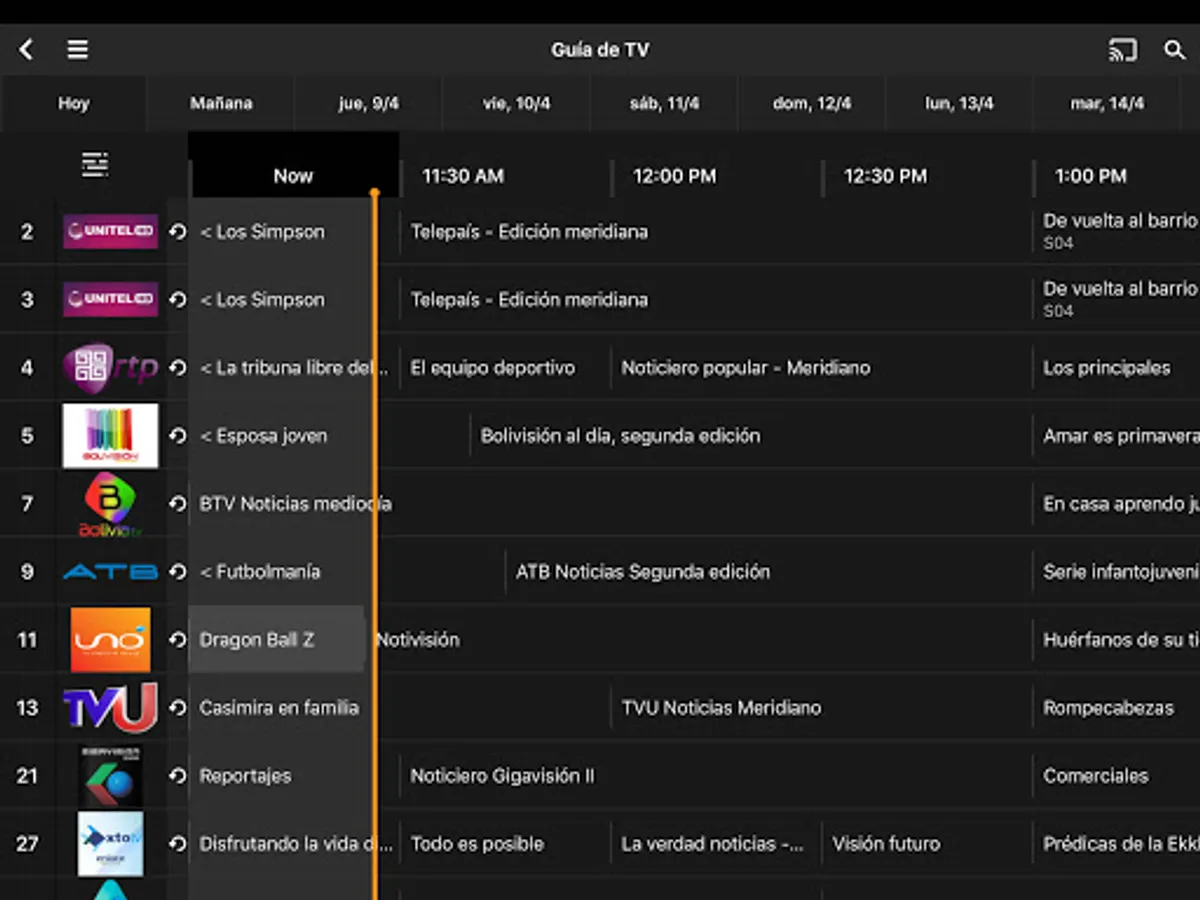Select XTO TV logo on channel 27

[x=110, y=844]
